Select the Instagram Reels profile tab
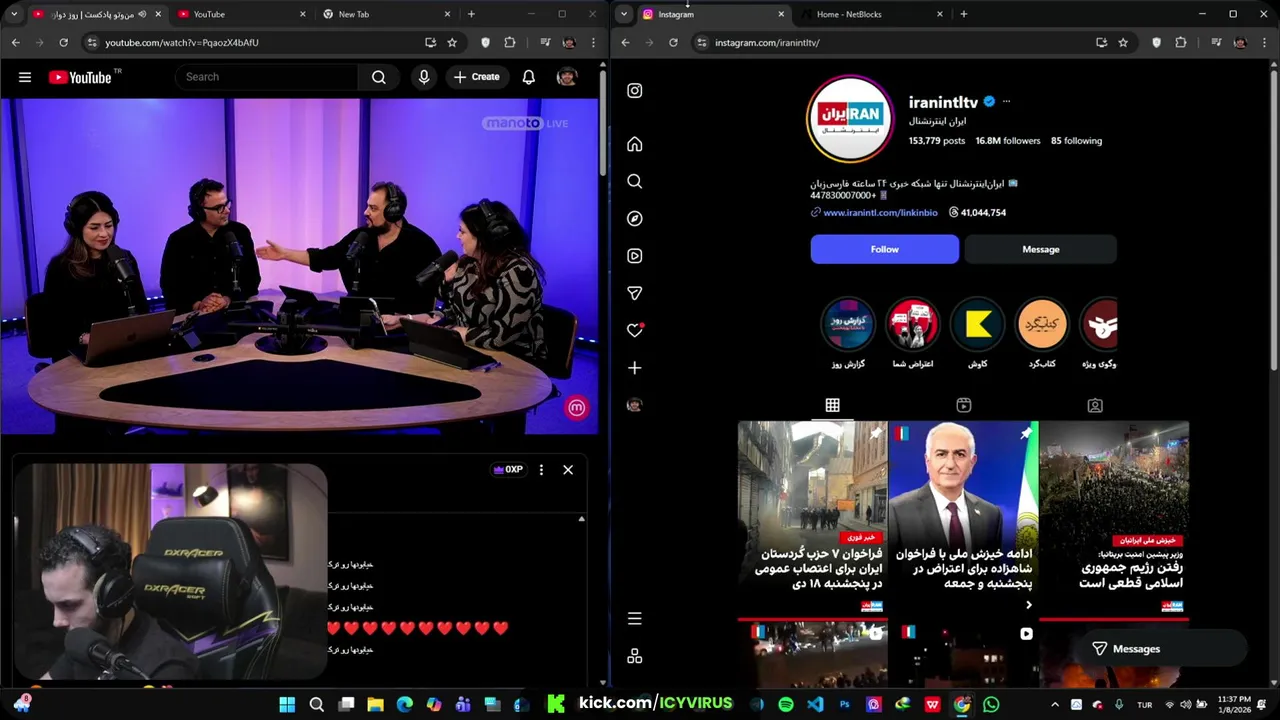Viewport: 1280px width, 720px height. click(963, 405)
